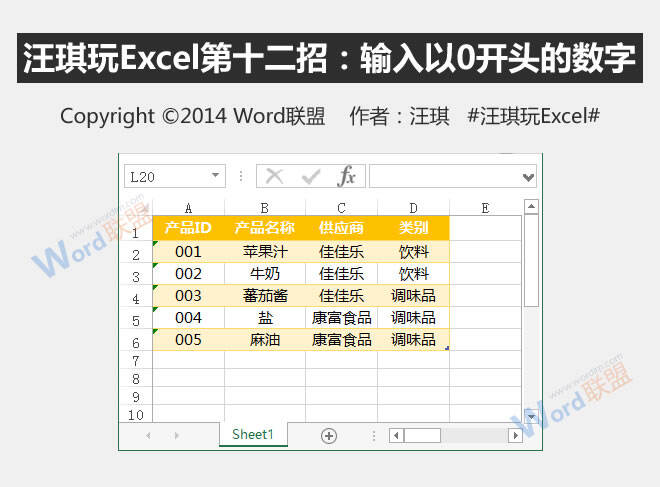Select the cell containing 002
Screen dimensions: 660x487
[188, 274]
